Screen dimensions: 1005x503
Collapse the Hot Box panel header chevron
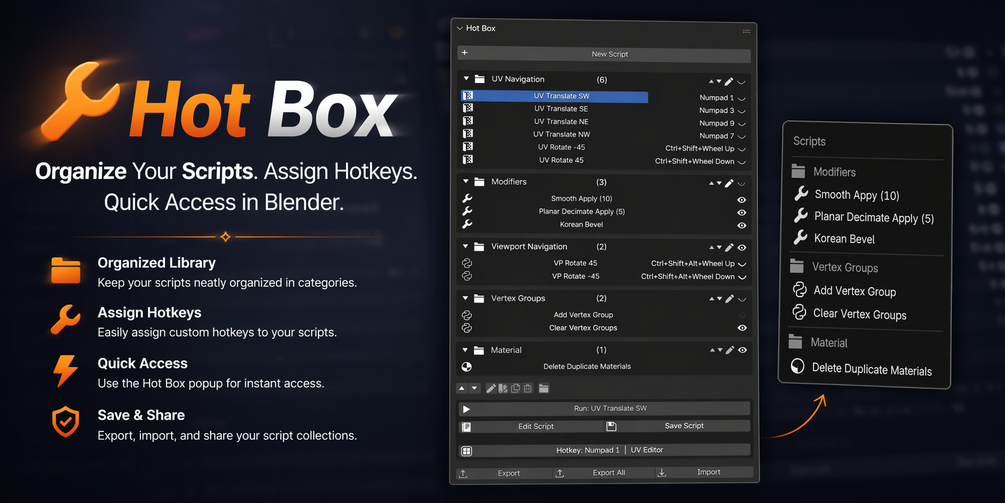pyautogui.click(x=460, y=28)
